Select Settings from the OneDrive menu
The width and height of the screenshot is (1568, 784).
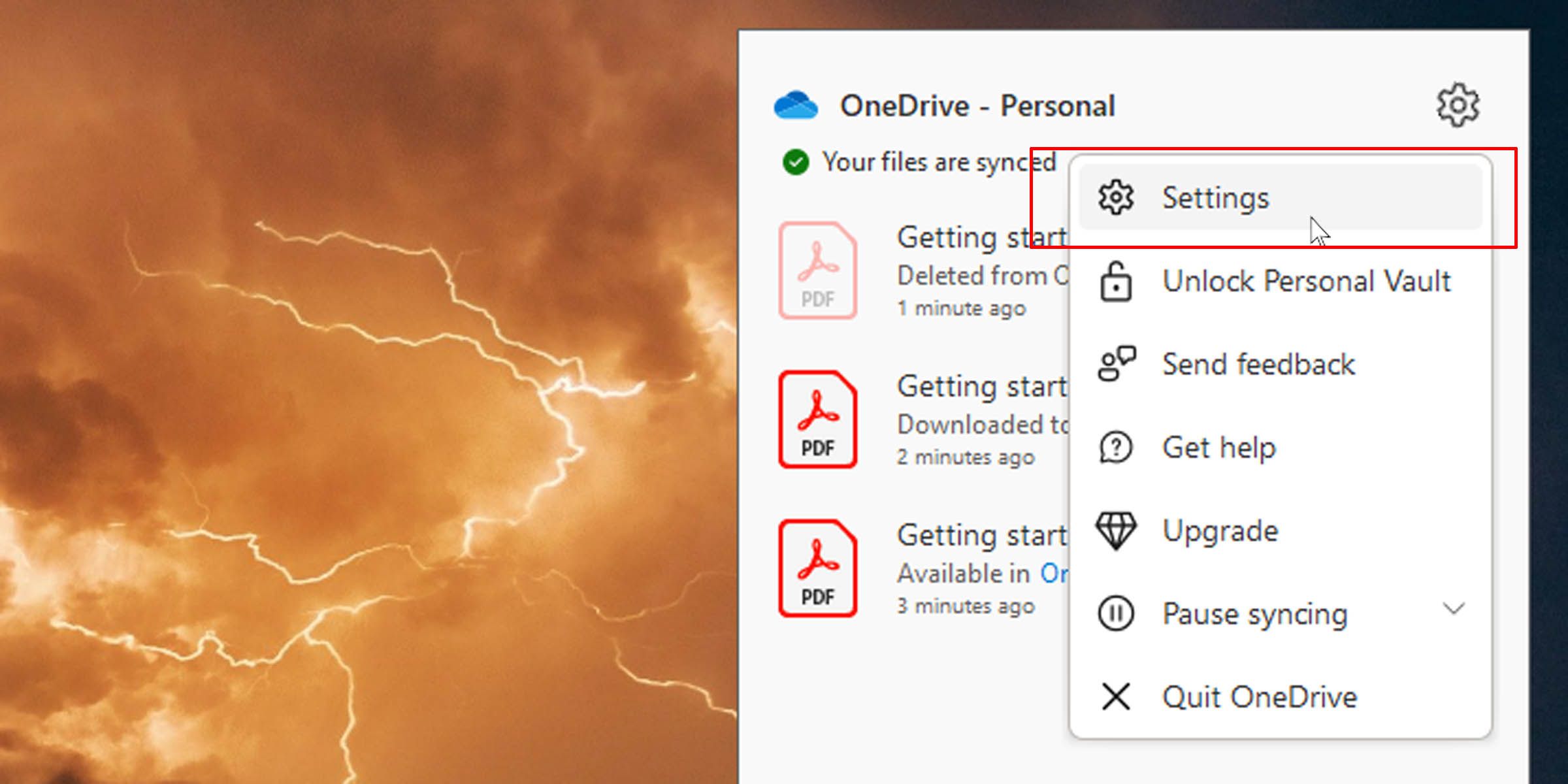pyautogui.click(x=1215, y=197)
